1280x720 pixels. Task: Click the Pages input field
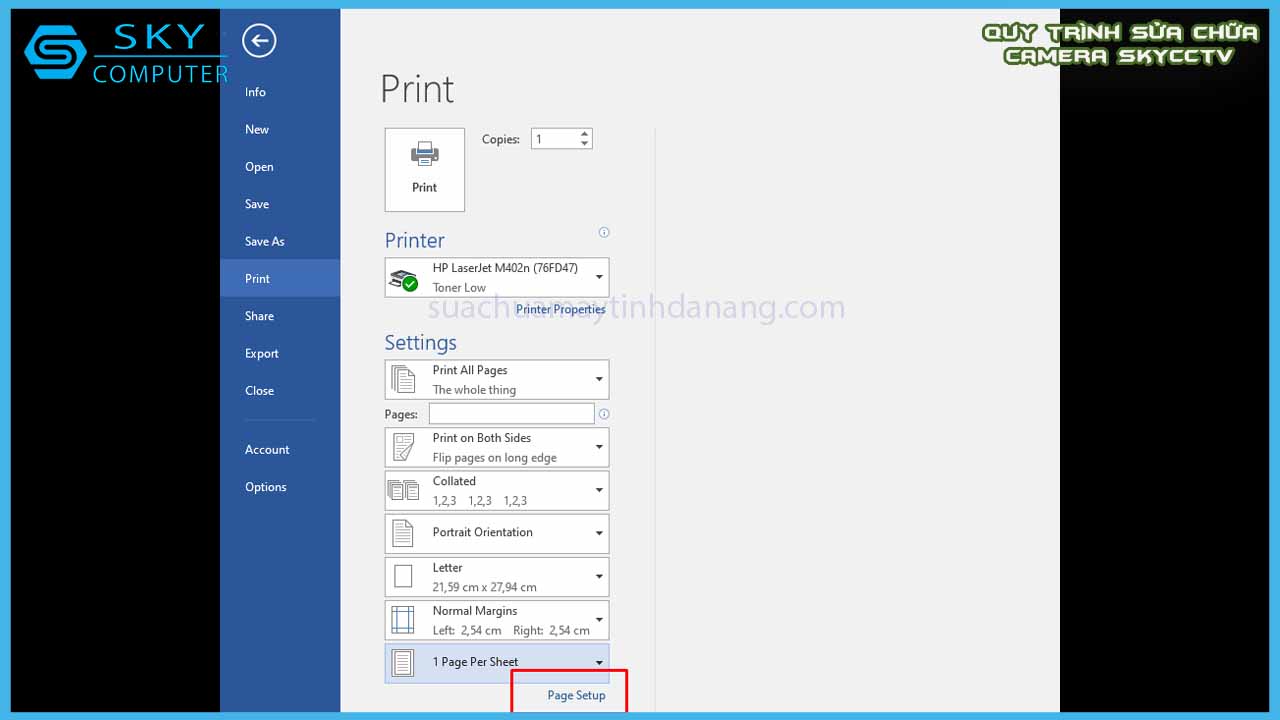coord(511,414)
